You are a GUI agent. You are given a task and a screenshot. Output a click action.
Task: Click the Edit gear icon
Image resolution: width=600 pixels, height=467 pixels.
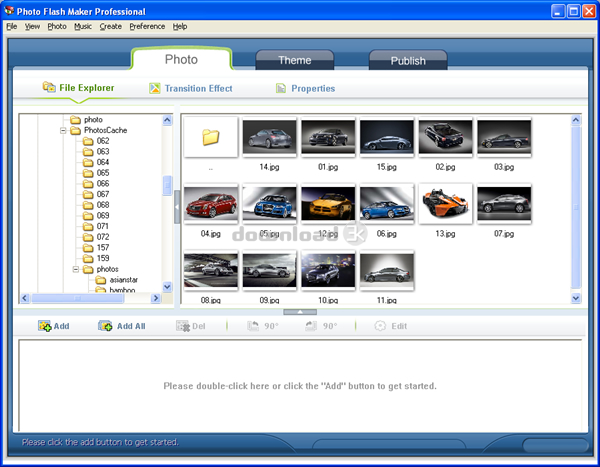point(380,326)
